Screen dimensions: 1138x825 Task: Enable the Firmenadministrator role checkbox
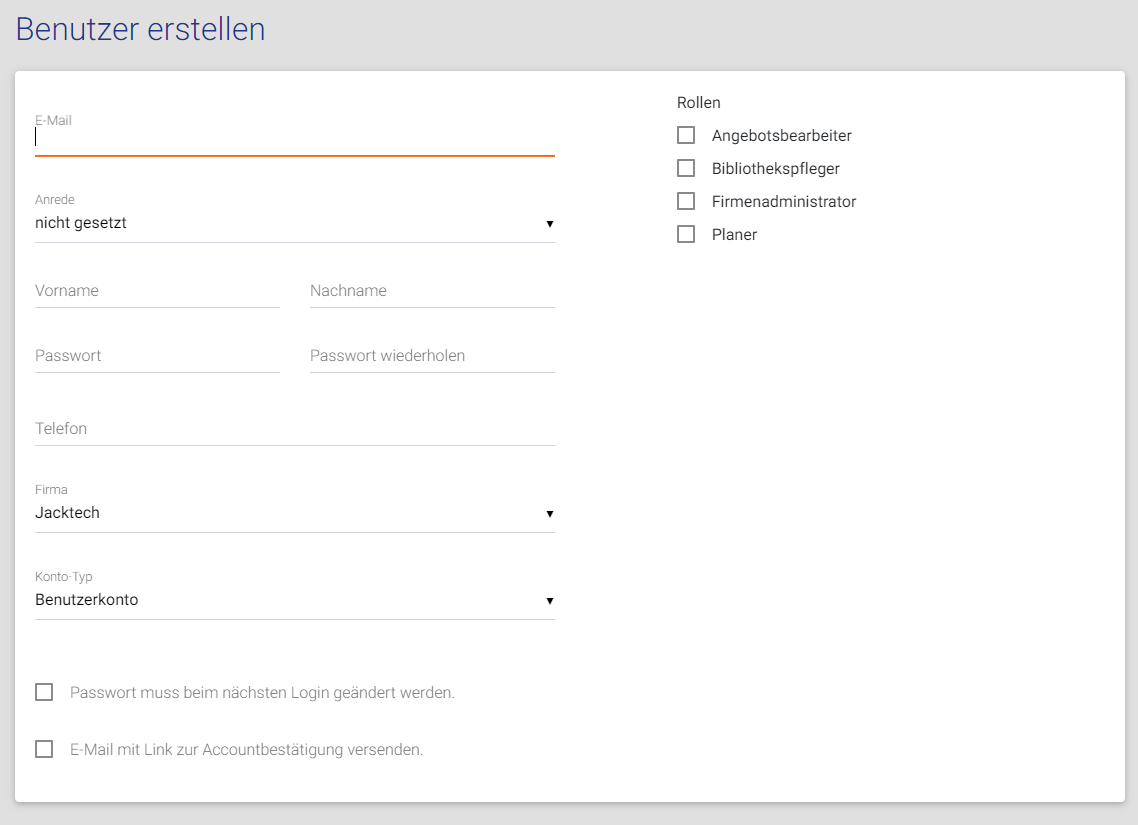tap(686, 201)
